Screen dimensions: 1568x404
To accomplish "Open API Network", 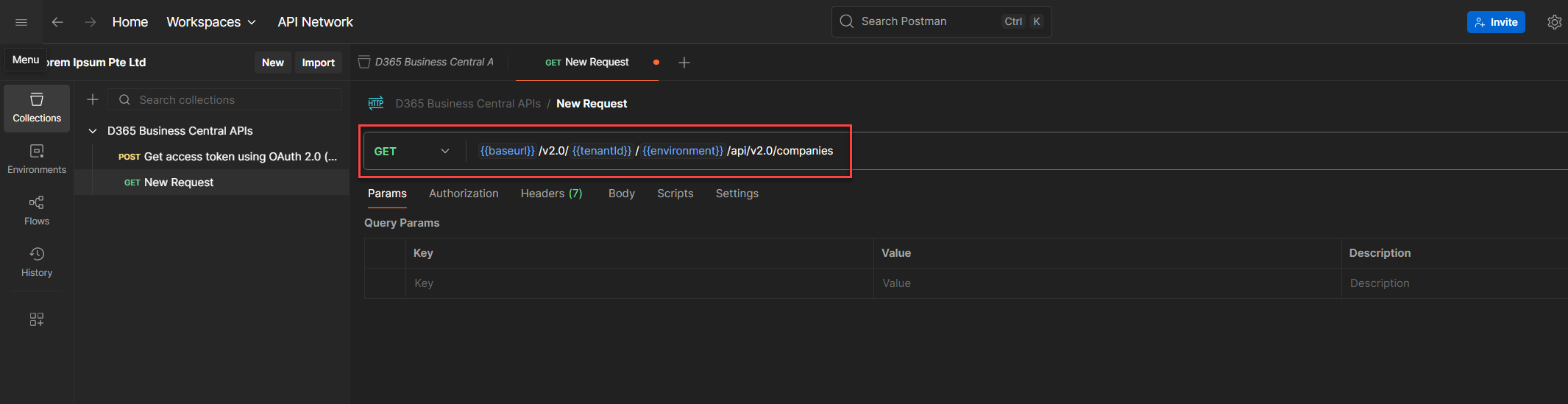I will pyautogui.click(x=315, y=22).
